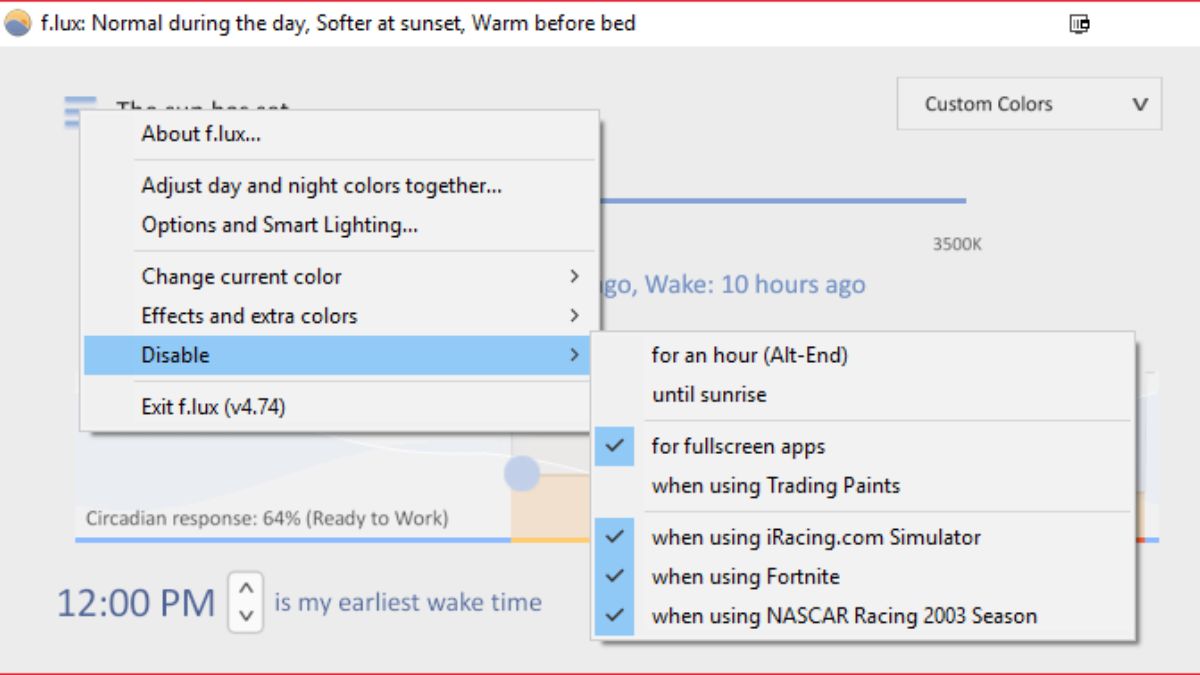Click the circular handle on circadian graph
Viewport: 1200px width, 675px height.
522,473
